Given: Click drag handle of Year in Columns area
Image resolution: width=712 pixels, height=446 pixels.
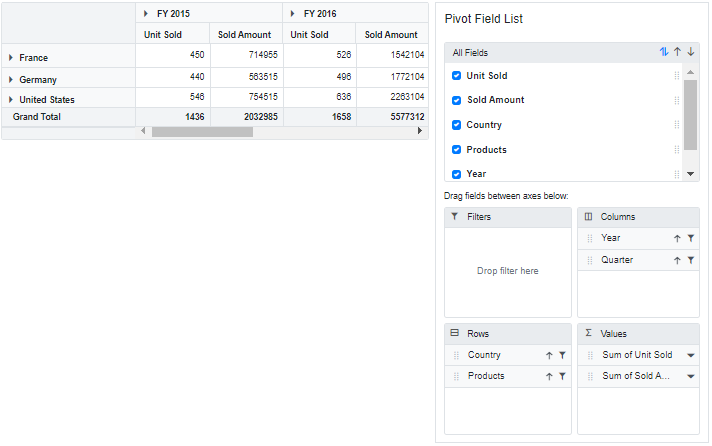Looking at the screenshot, I should (590, 238).
